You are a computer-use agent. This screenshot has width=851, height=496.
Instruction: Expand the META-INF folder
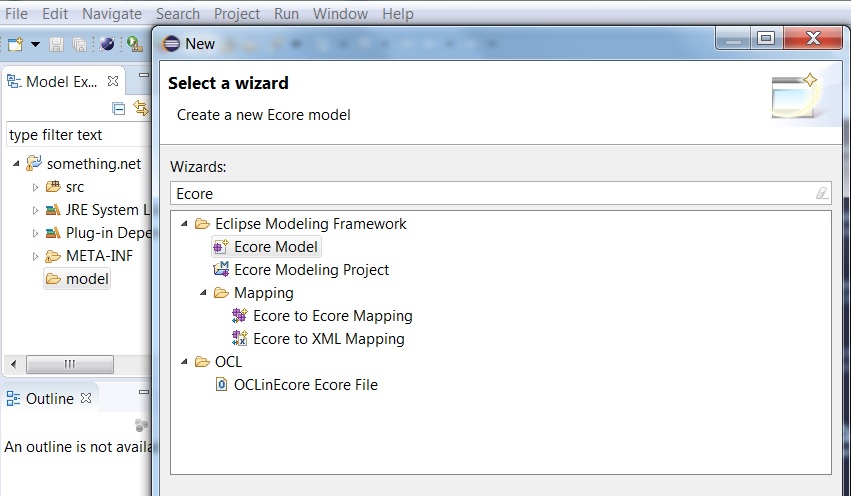click(35, 256)
